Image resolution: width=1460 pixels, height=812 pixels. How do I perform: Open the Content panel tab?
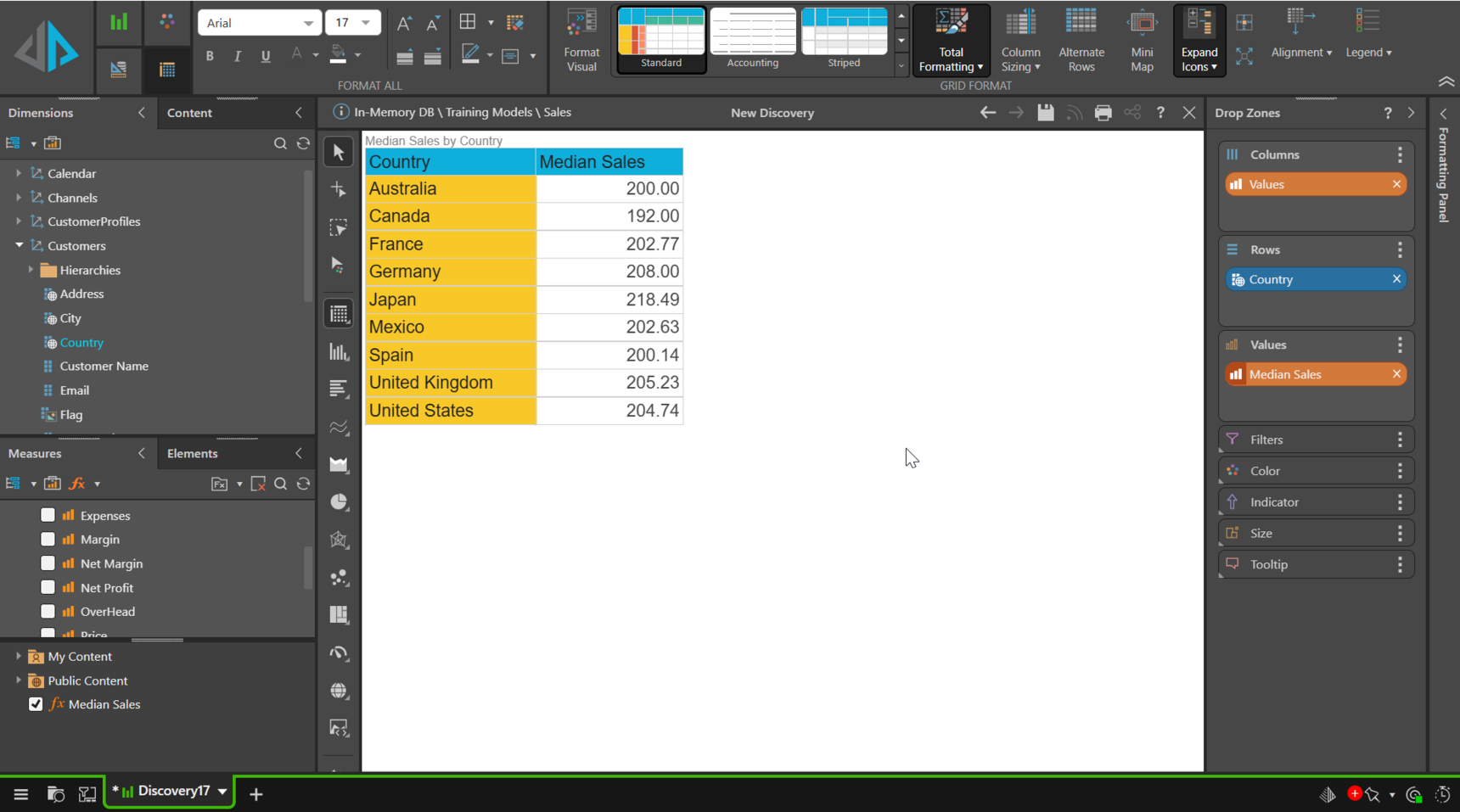click(x=190, y=113)
